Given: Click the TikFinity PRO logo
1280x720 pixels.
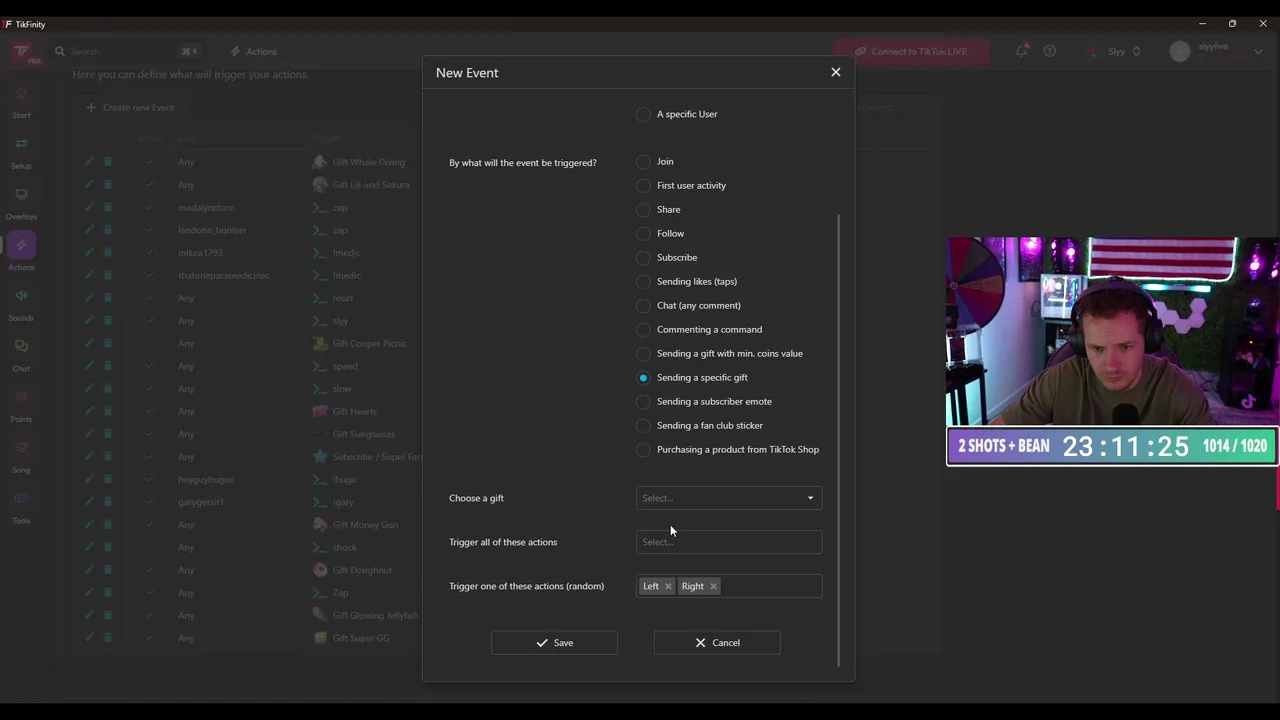Looking at the screenshot, I should [x=24, y=52].
